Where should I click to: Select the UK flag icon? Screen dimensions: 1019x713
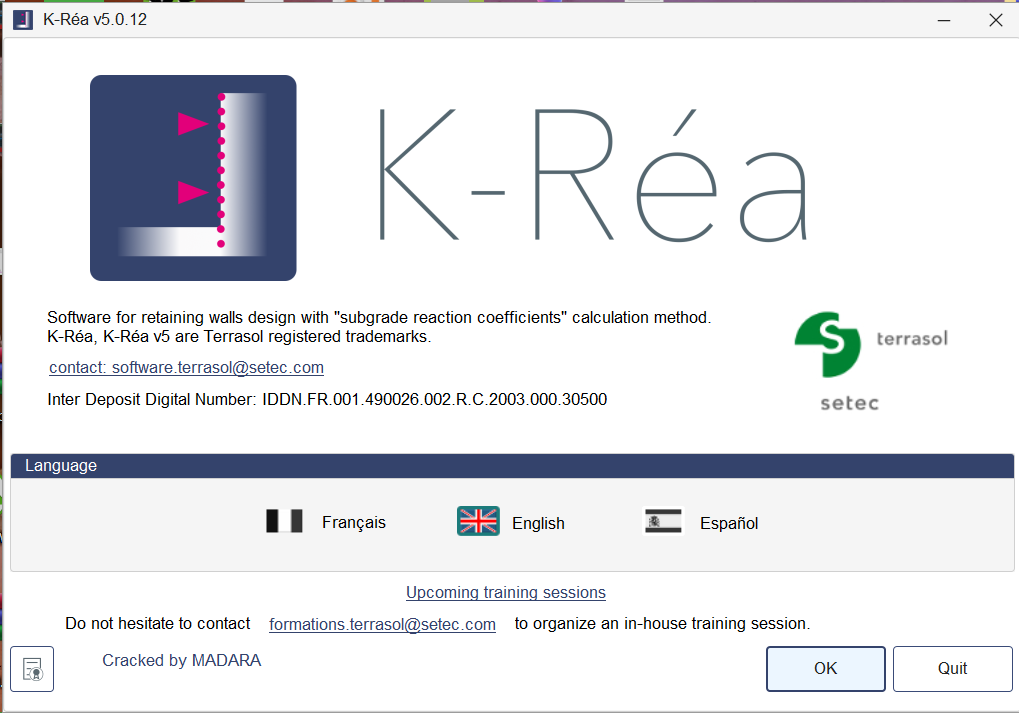(x=478, y=521)
